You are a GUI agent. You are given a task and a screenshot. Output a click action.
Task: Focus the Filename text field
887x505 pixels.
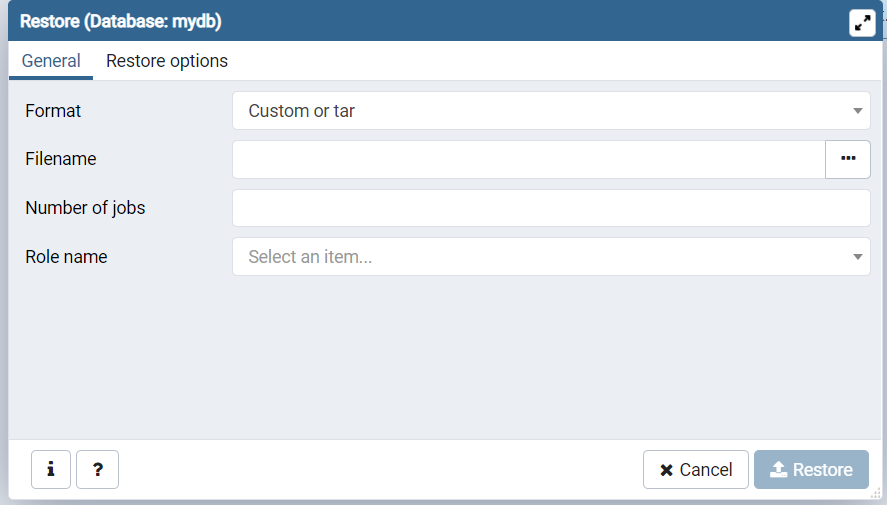point(528,159)
